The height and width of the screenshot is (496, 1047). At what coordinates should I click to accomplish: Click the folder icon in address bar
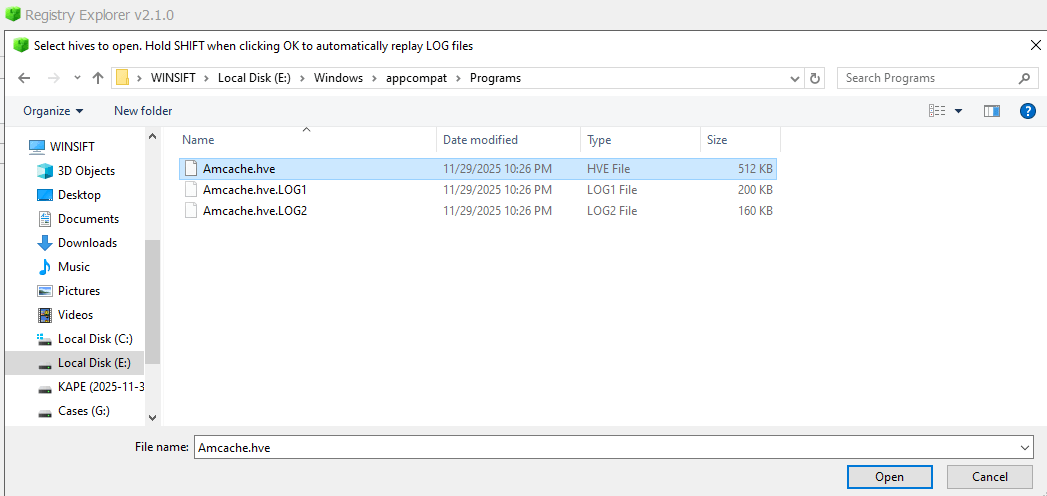[122, 78]
